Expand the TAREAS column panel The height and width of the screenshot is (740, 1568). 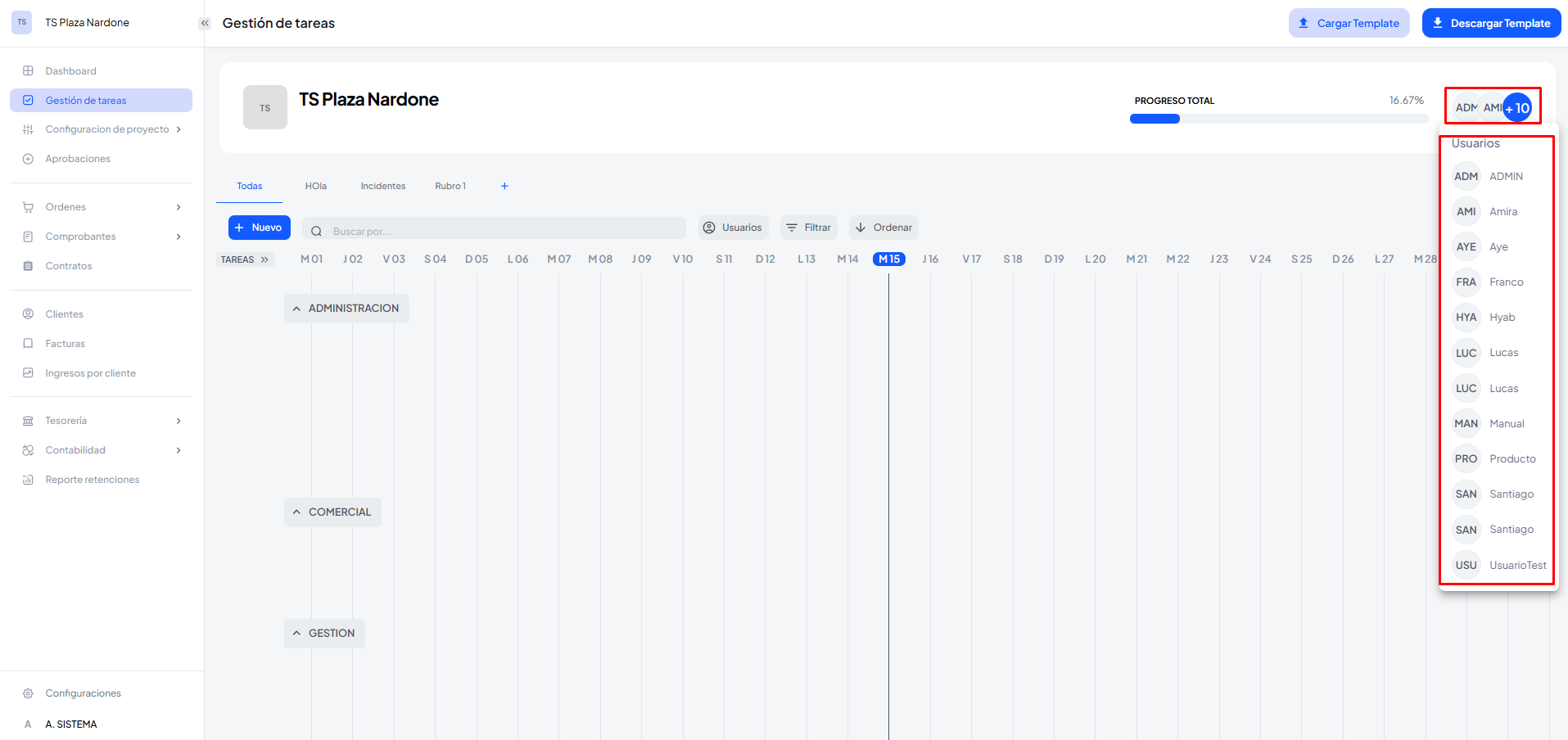tap(264, 259)
